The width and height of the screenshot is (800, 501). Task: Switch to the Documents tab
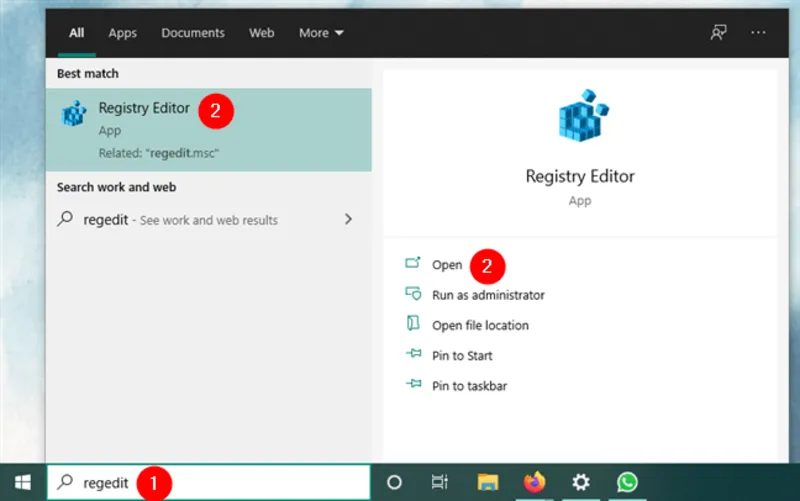[x=193, y=33]
